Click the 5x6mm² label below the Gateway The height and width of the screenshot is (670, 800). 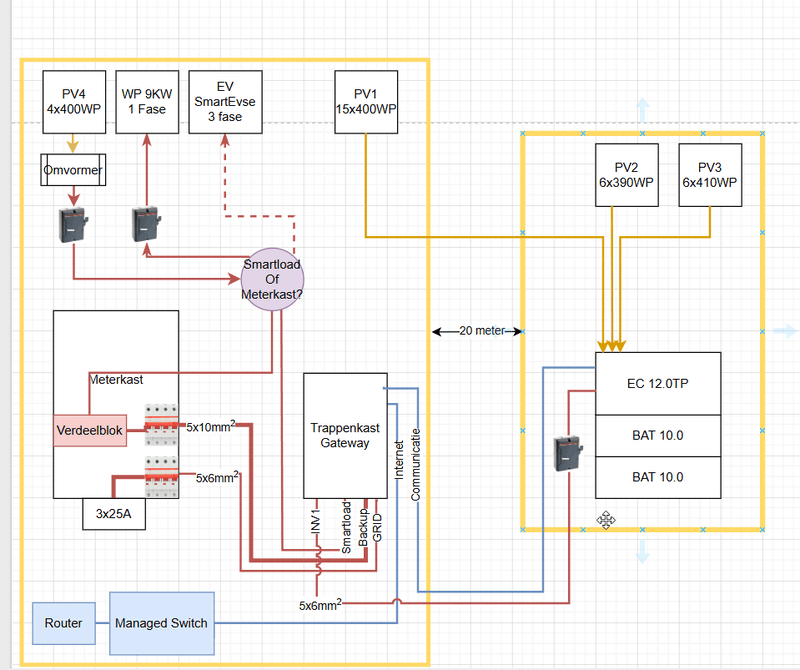(x=320, y=605)
